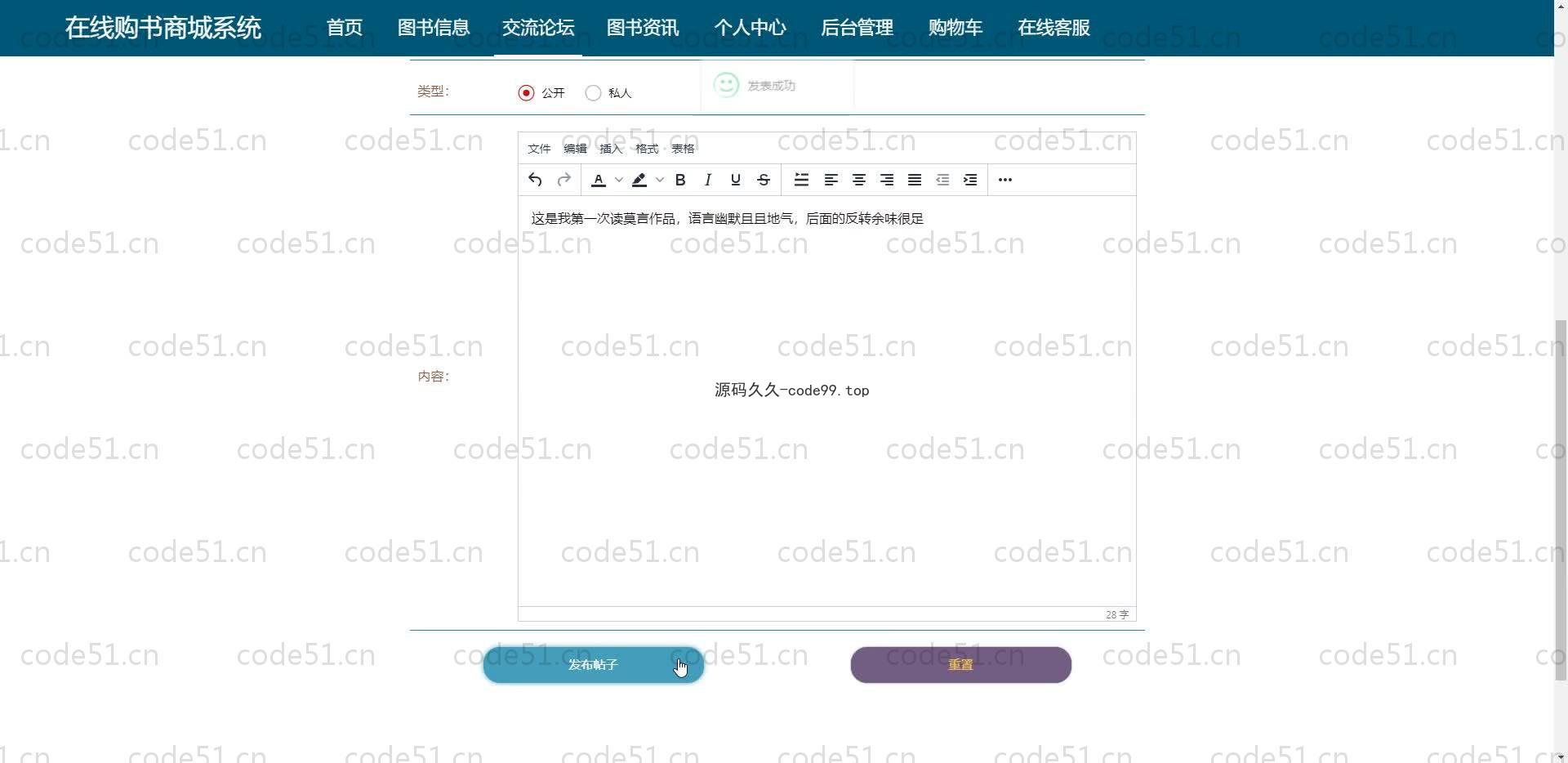This screenshot has width=1568, height=763.
Task: Apply text color with A icon
Action: (599, 180)
